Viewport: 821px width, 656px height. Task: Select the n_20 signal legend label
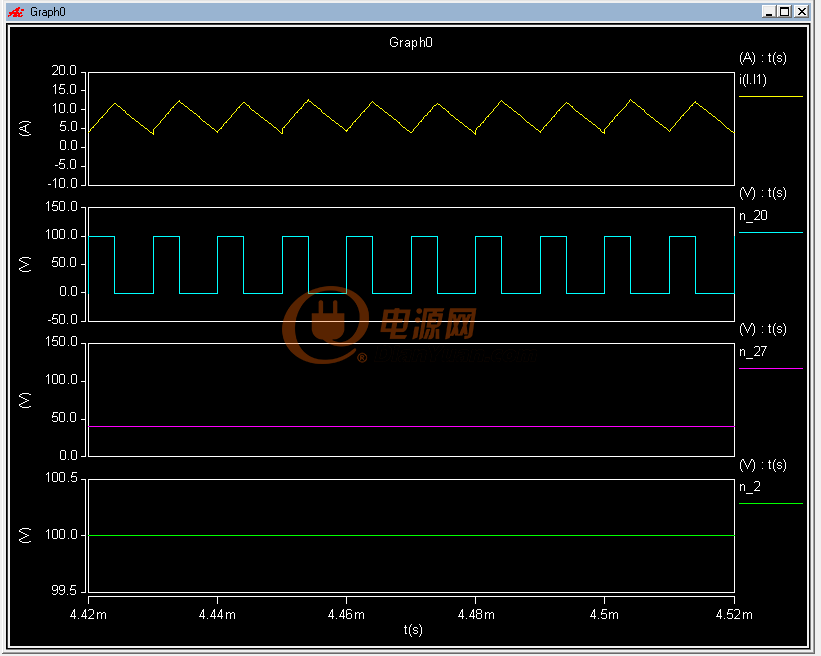click(753, 215)
